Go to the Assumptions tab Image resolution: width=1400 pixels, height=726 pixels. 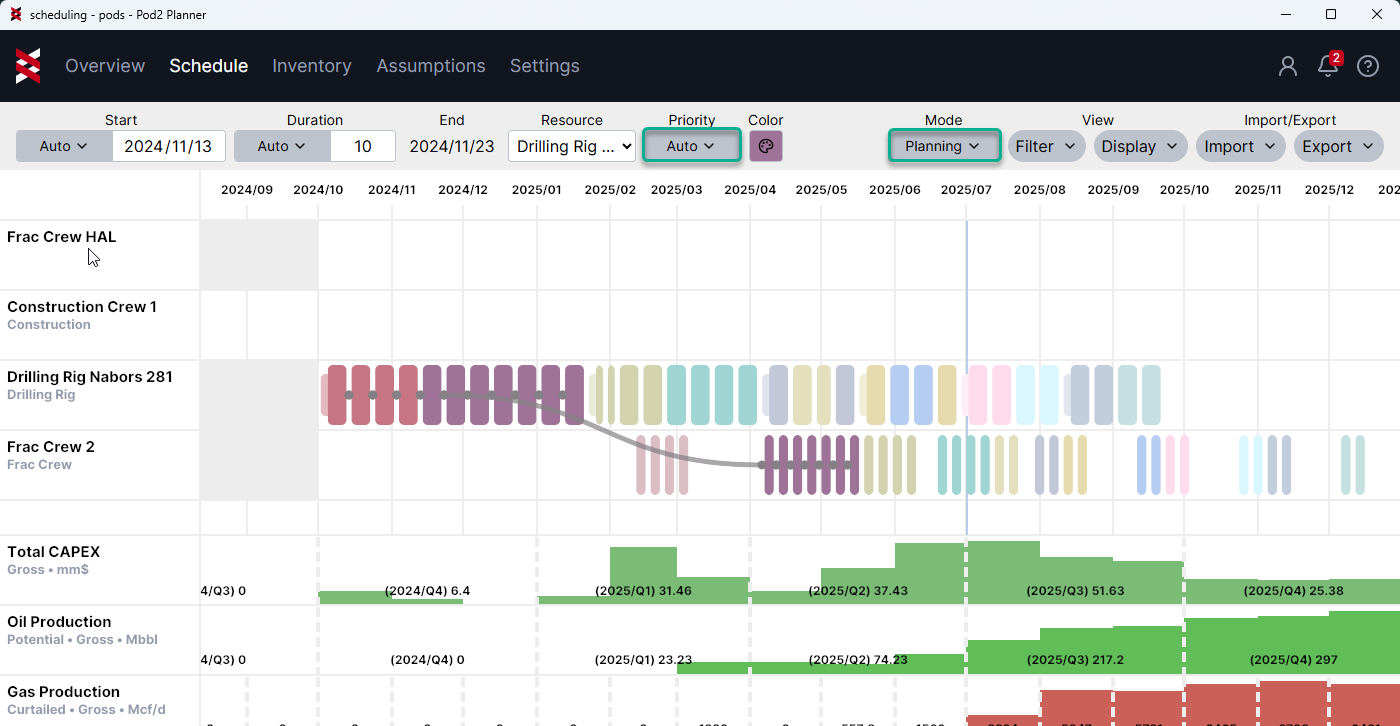coord(431,66)
